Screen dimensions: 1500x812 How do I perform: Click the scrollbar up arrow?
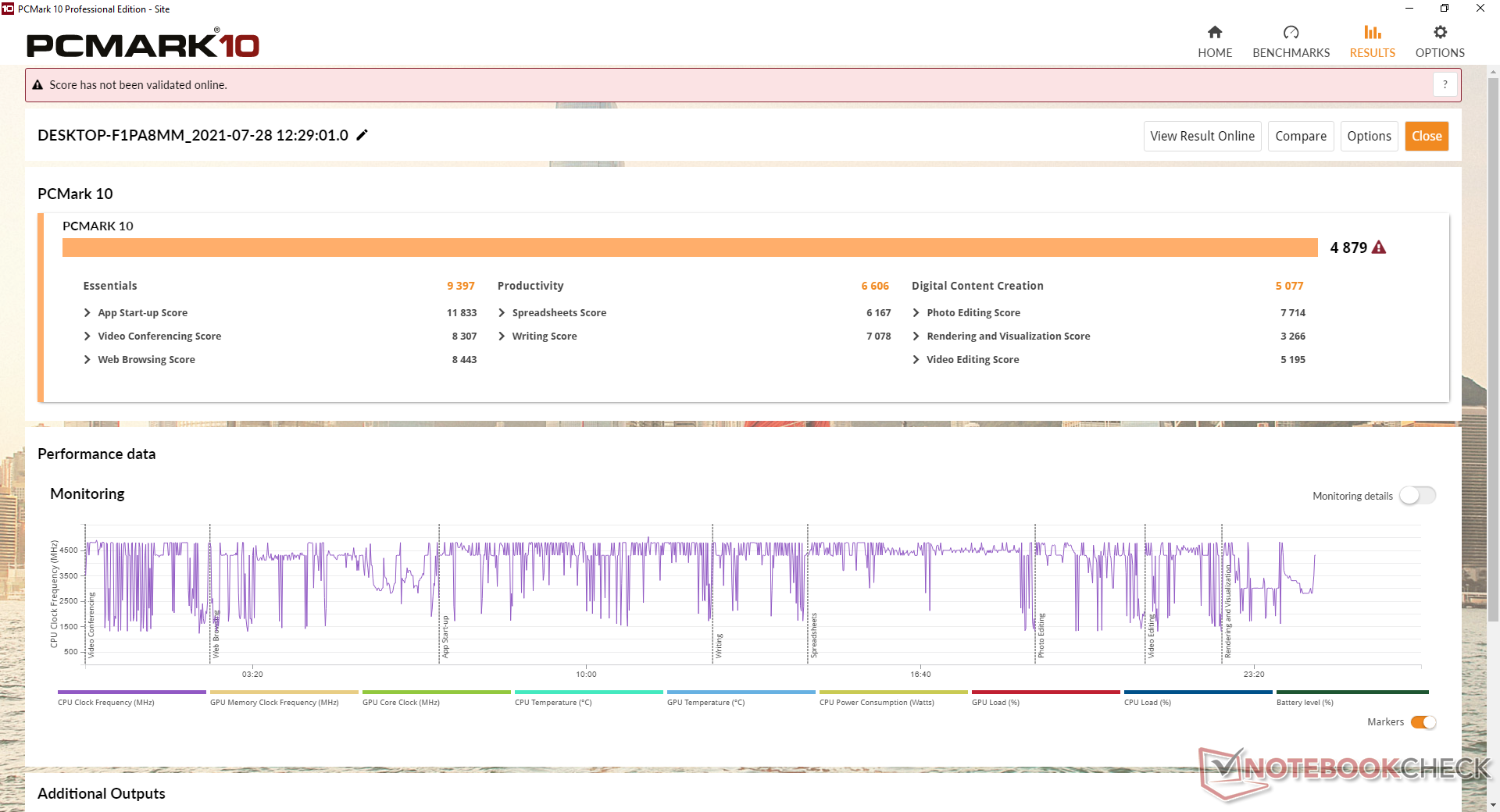tap(1493, 72)
